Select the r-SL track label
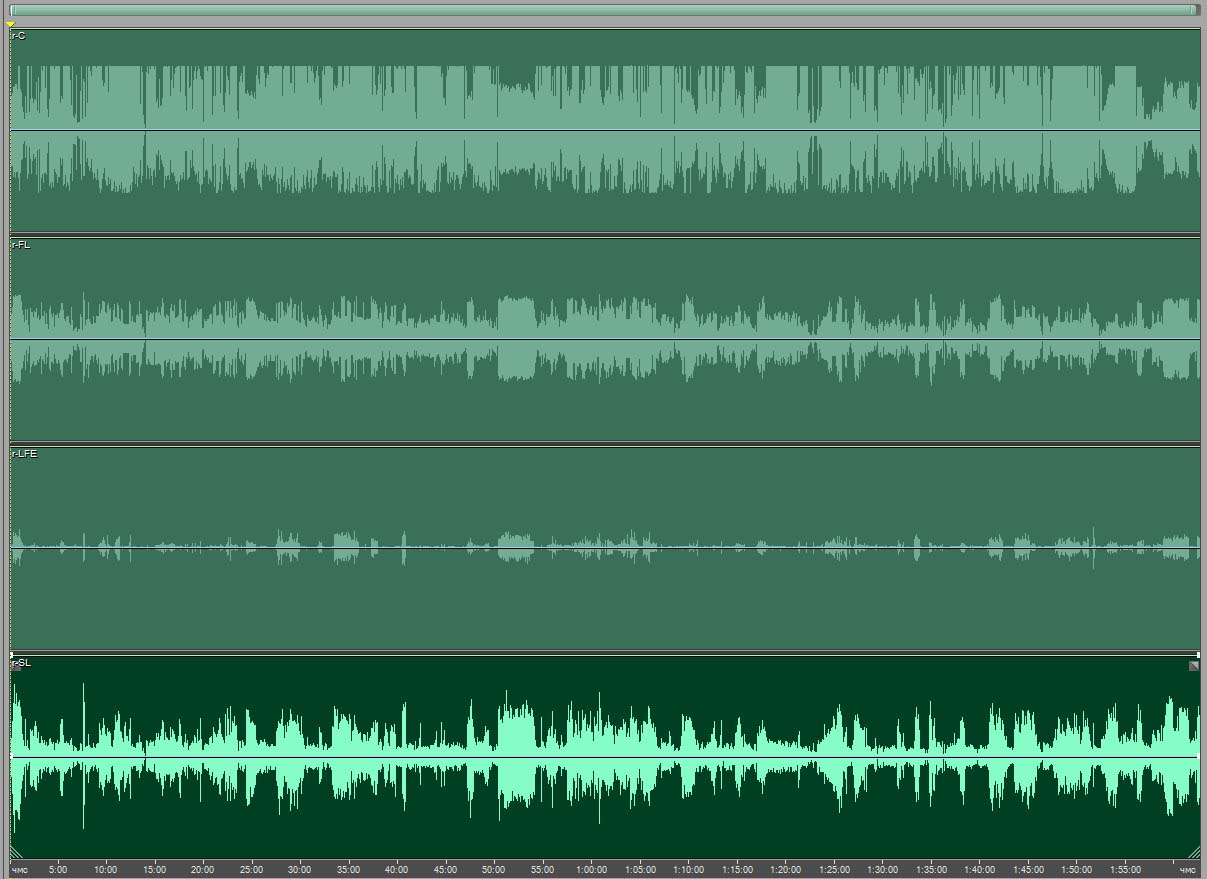The width and height of the screenshot is (1207, 879). (21, 663)
